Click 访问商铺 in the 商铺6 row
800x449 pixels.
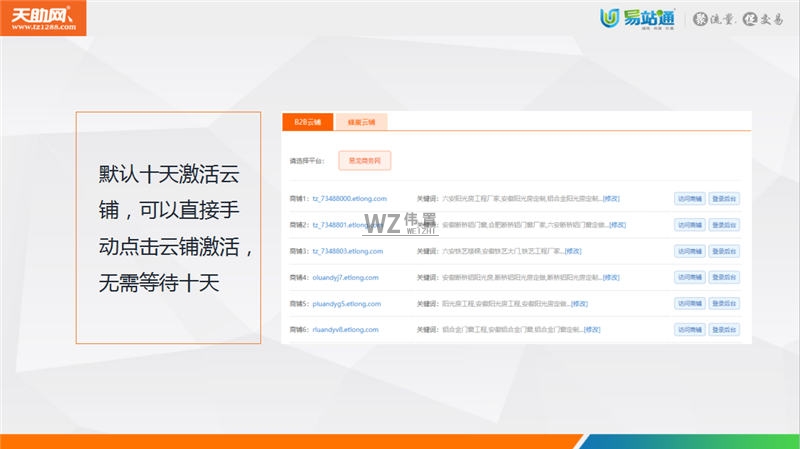pos(690,330)
